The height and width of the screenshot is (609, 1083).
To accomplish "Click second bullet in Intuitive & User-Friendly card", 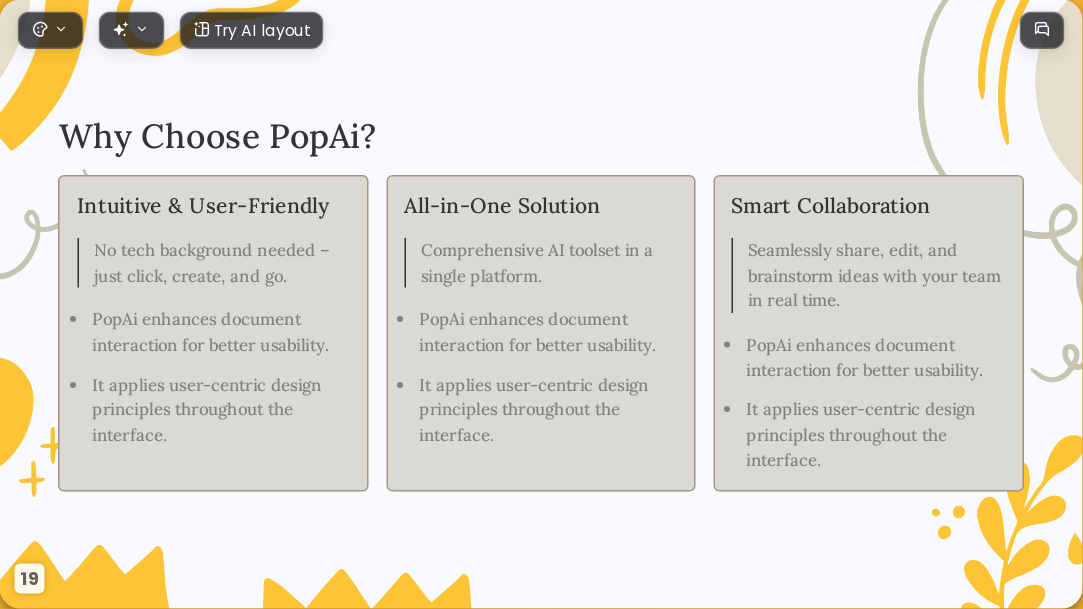I will pos(206,410).
